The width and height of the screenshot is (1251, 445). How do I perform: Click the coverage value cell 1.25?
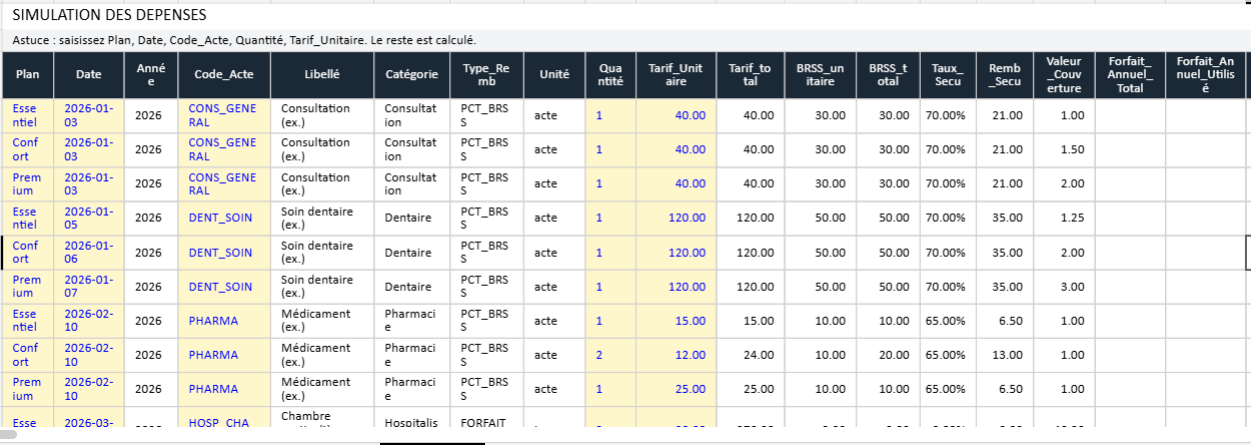1064,218
